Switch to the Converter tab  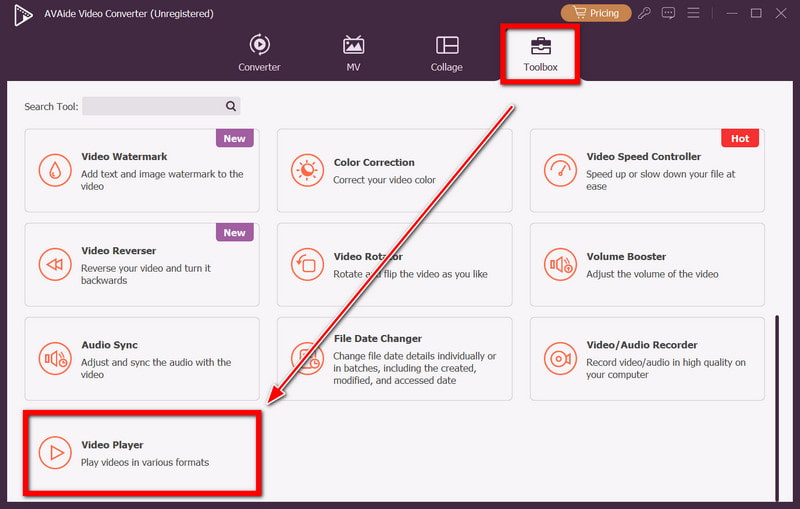click(259, 54)
